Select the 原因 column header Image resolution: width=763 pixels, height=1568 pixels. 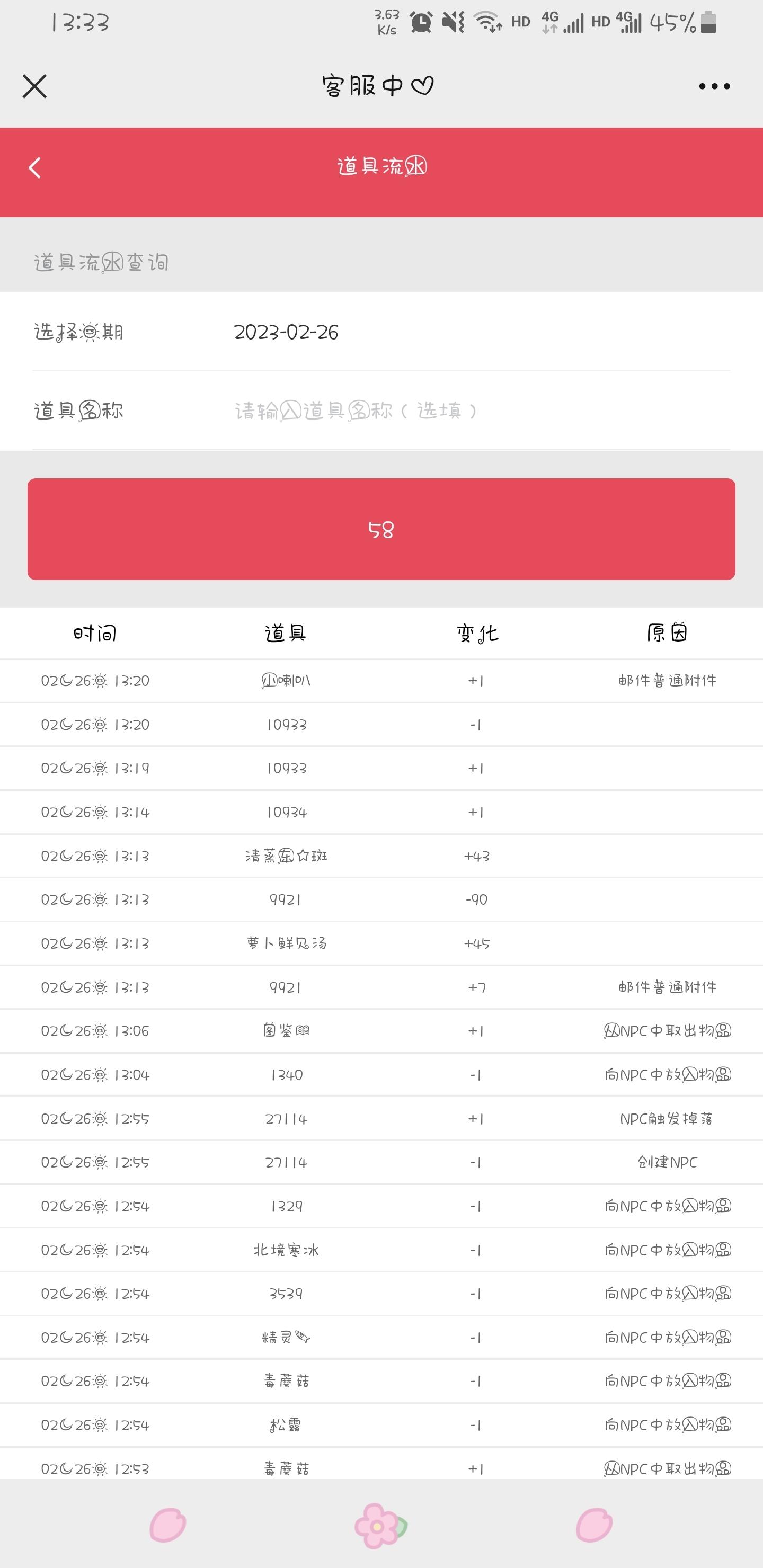(x=668, y=633)
